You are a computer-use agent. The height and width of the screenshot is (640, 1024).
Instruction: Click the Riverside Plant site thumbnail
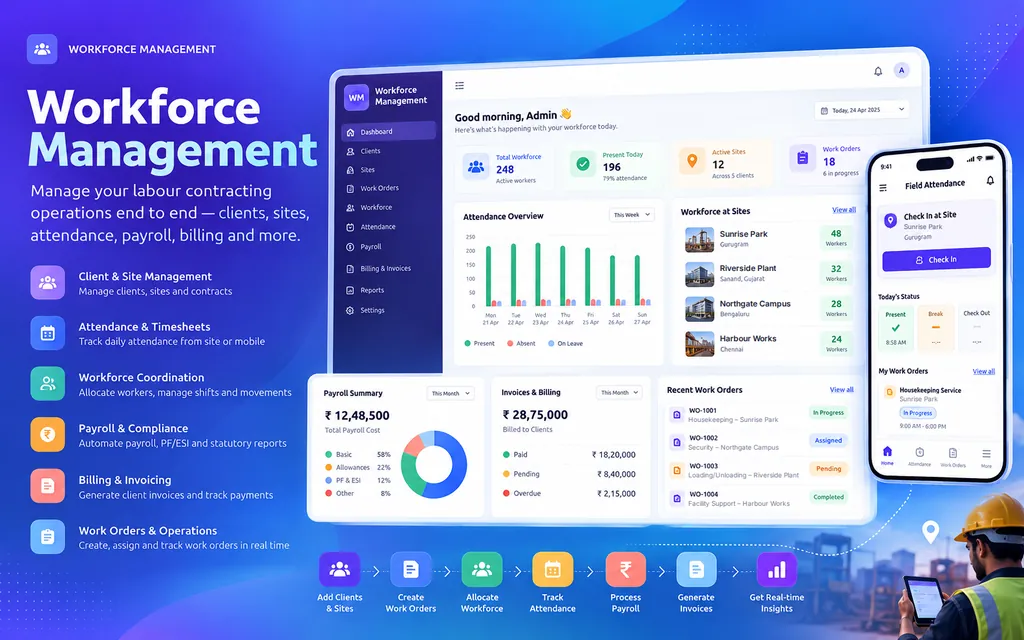pyautogui.click(x=699, y=274)
